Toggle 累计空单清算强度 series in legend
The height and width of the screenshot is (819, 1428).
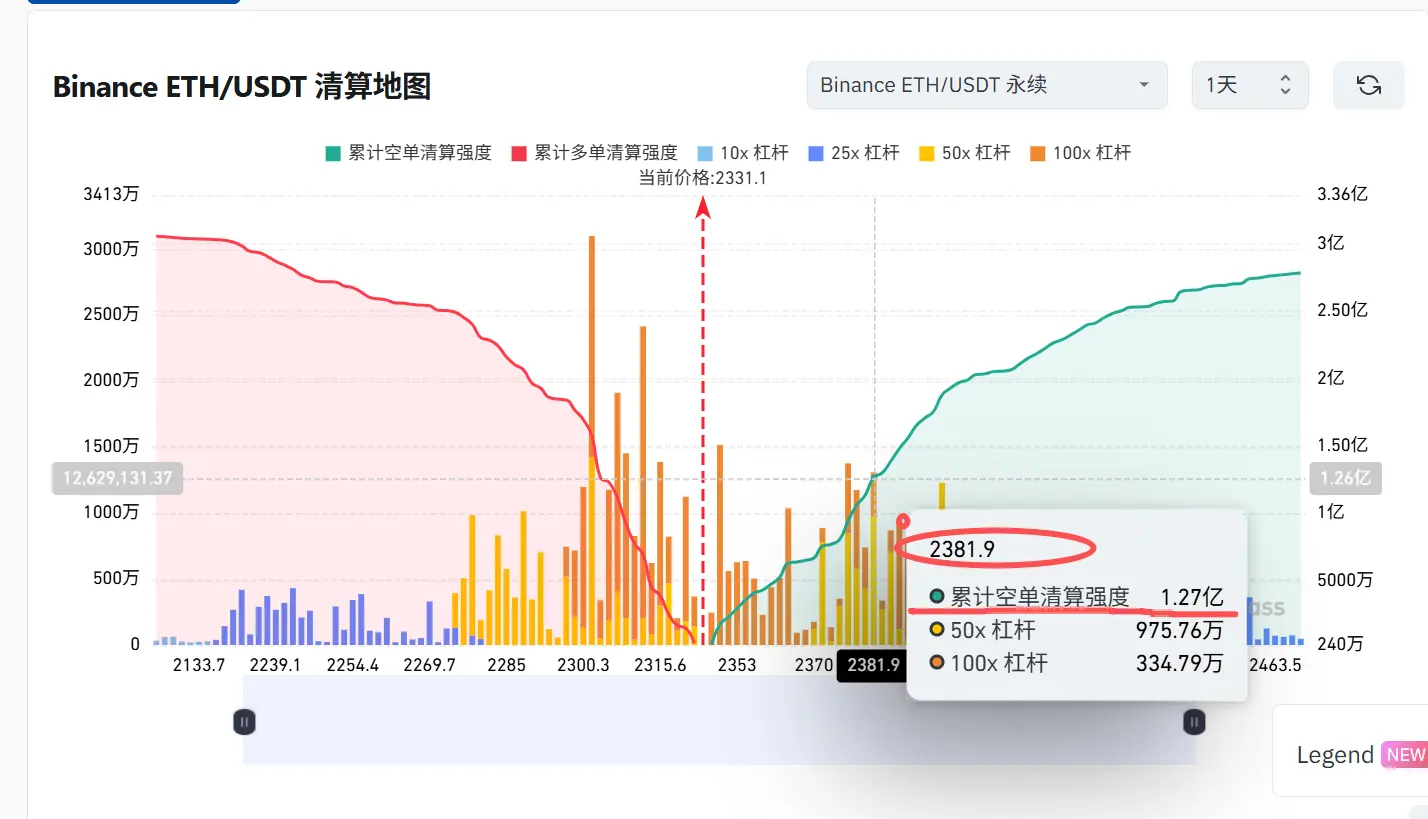point(408,153)
